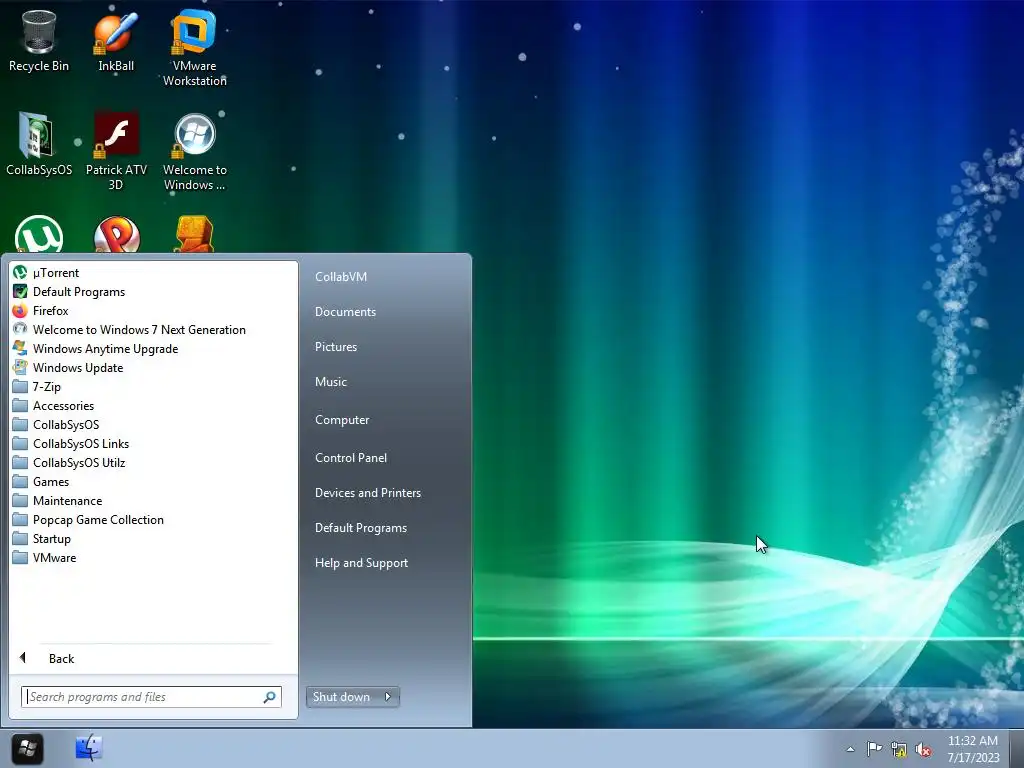Click the Start orb button
Image resolution: width=1024 pixels, height=768 pixels.
(27, 748)
